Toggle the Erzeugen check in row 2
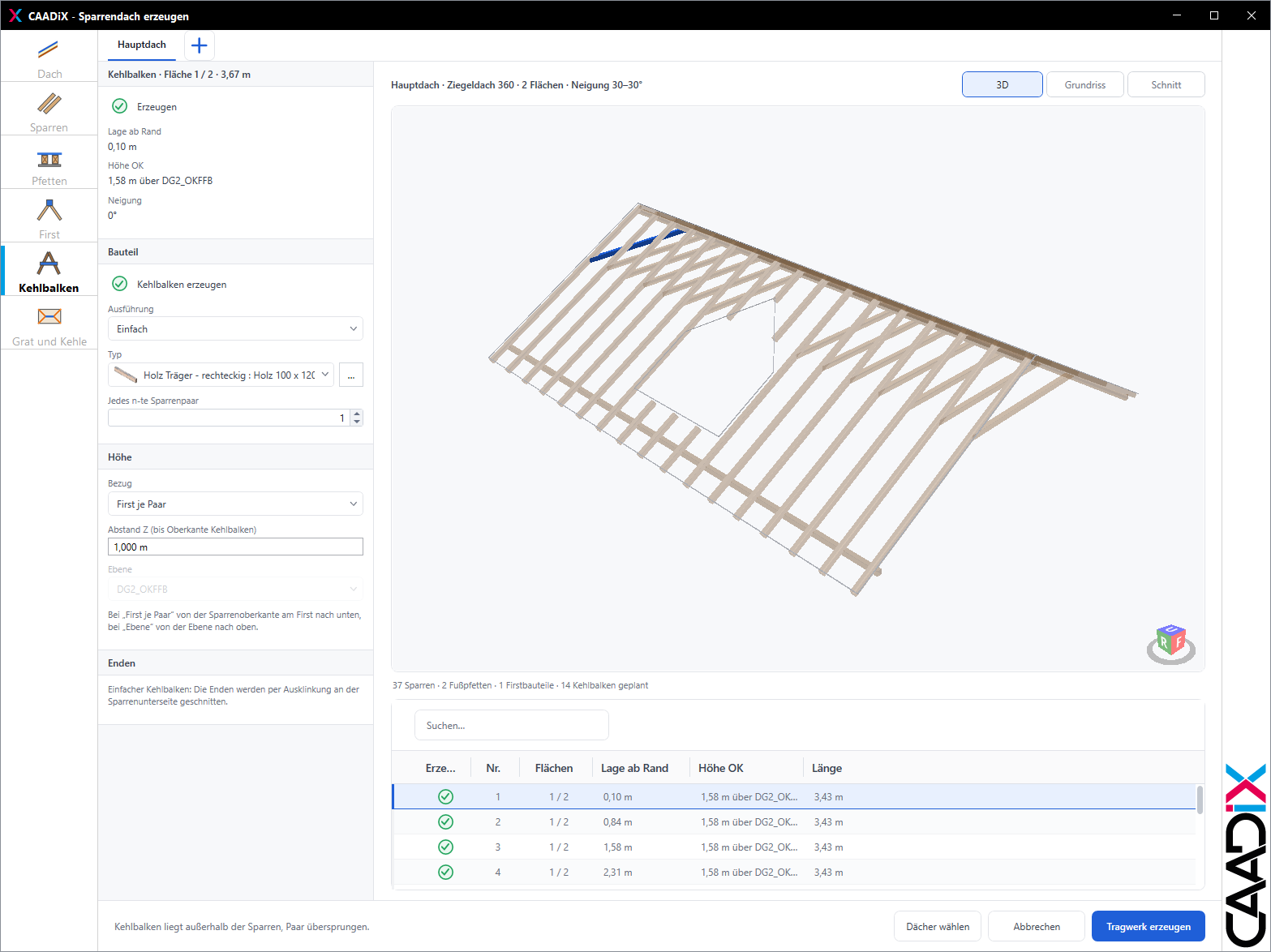The width and height of the screenshot is (1271, 952). click(445, 822)
